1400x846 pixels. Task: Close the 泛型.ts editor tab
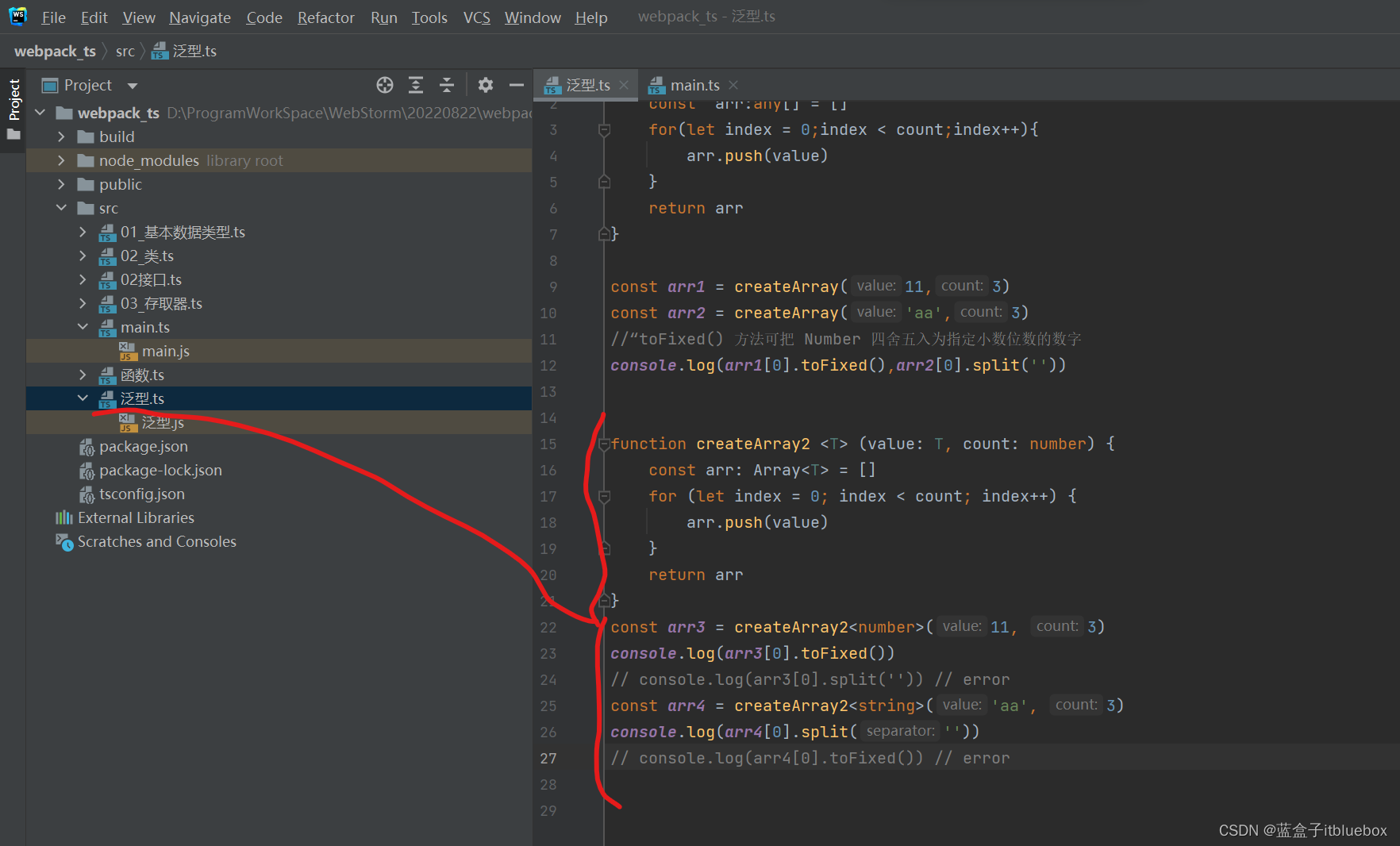click(624, 85)
